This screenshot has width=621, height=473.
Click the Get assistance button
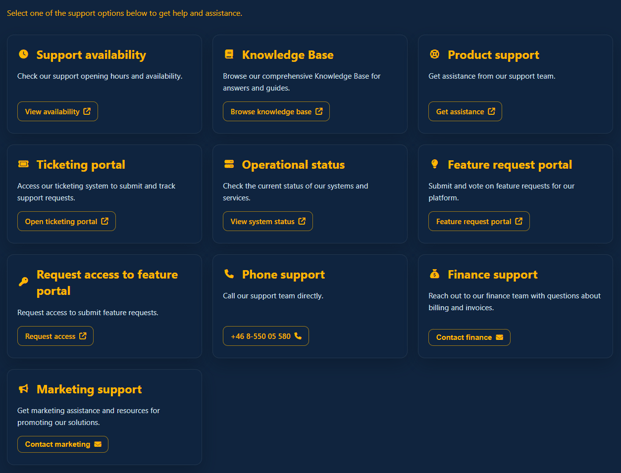pyautogui.click(x=465, y=111)
